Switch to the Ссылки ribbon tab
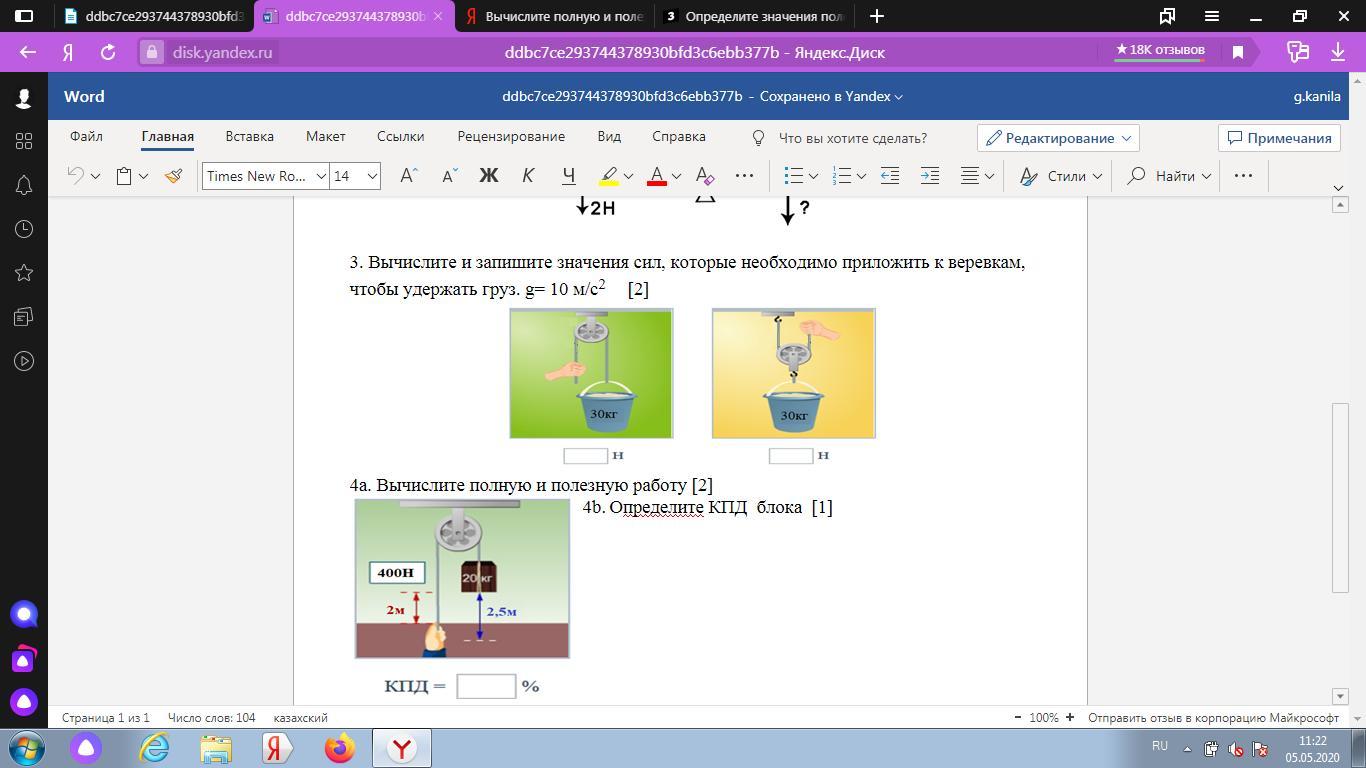Image resolution: width=1366 pixels, height=768 pixels. [400, 137]
